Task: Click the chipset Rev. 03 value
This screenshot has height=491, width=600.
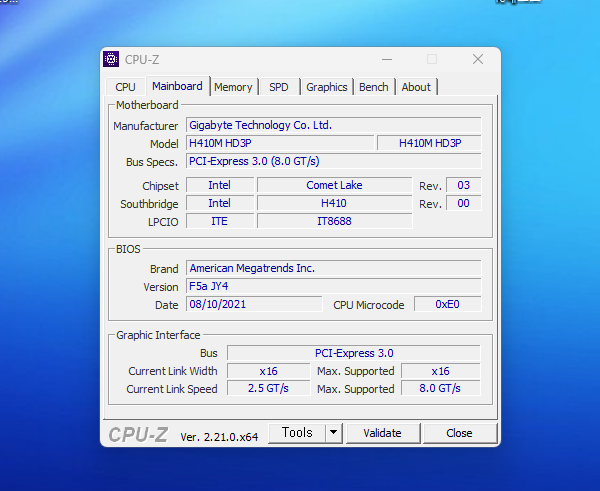Action: pos(463,185)
